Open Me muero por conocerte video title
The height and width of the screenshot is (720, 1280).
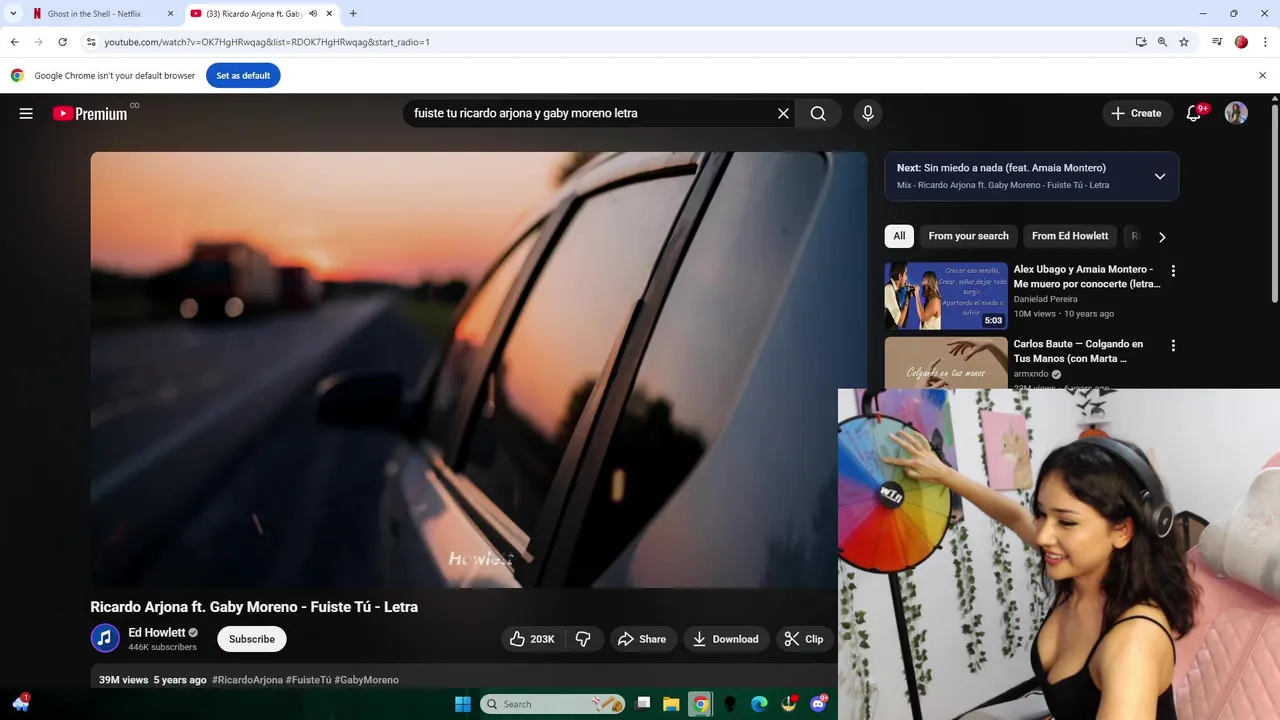[1087, 276]
